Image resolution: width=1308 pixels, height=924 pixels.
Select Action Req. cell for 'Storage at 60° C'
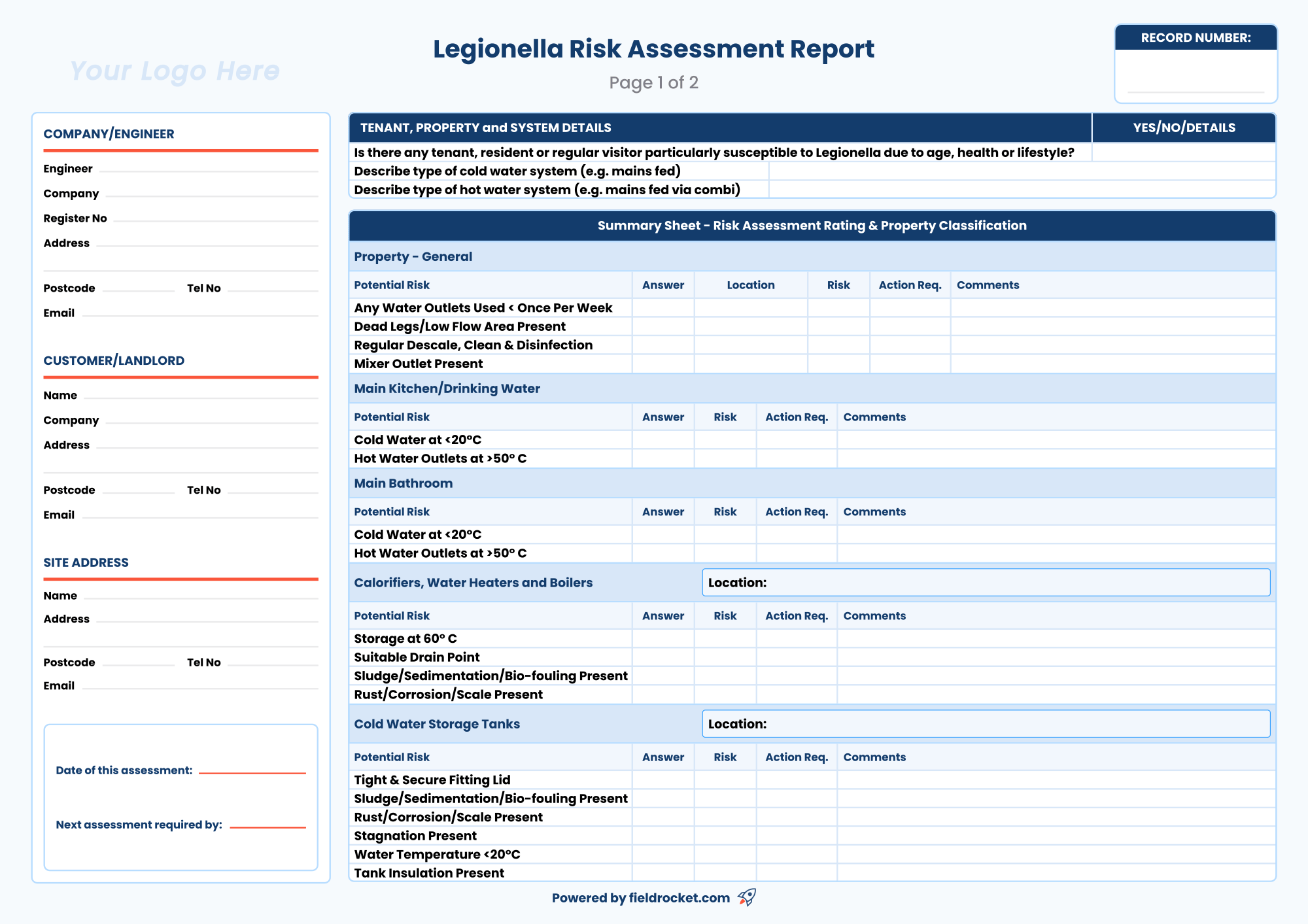[x=796, y=638]
